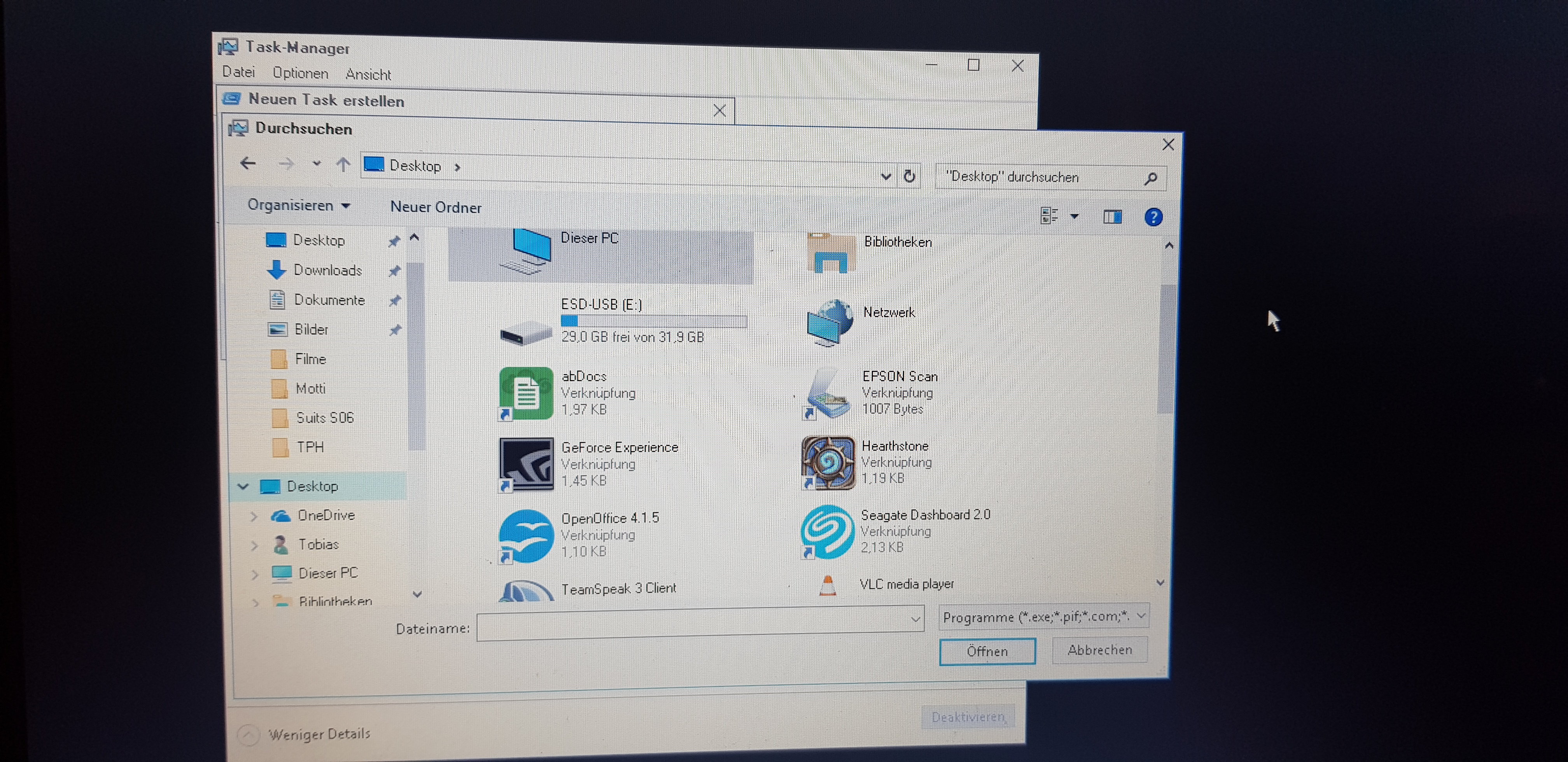Click the refresh button beside address bar

909,177
